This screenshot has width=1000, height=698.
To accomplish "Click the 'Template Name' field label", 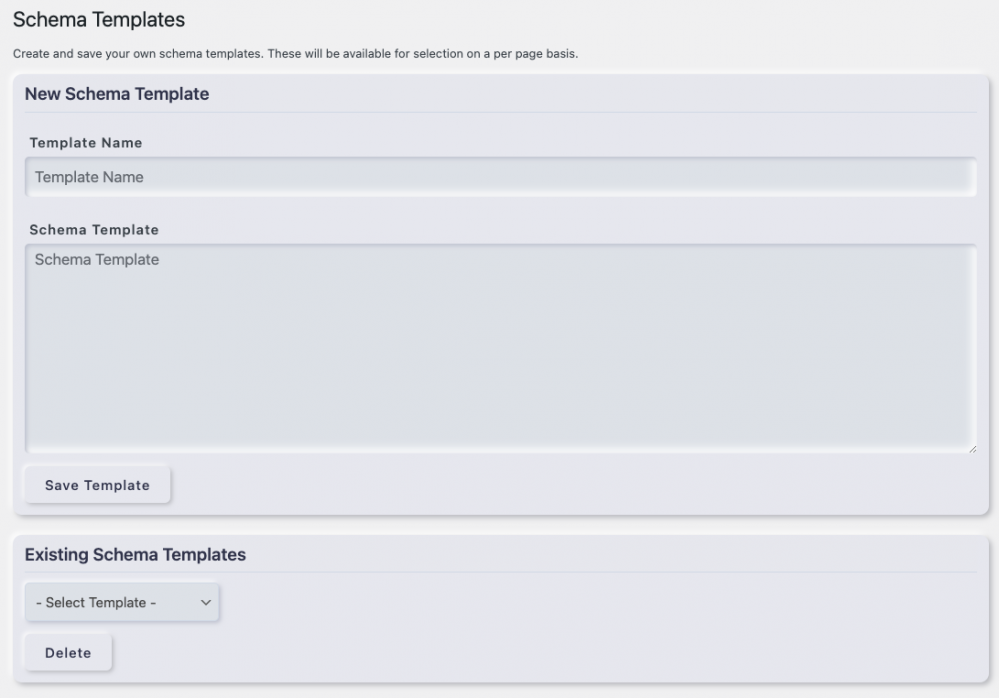I will [86, 143].
